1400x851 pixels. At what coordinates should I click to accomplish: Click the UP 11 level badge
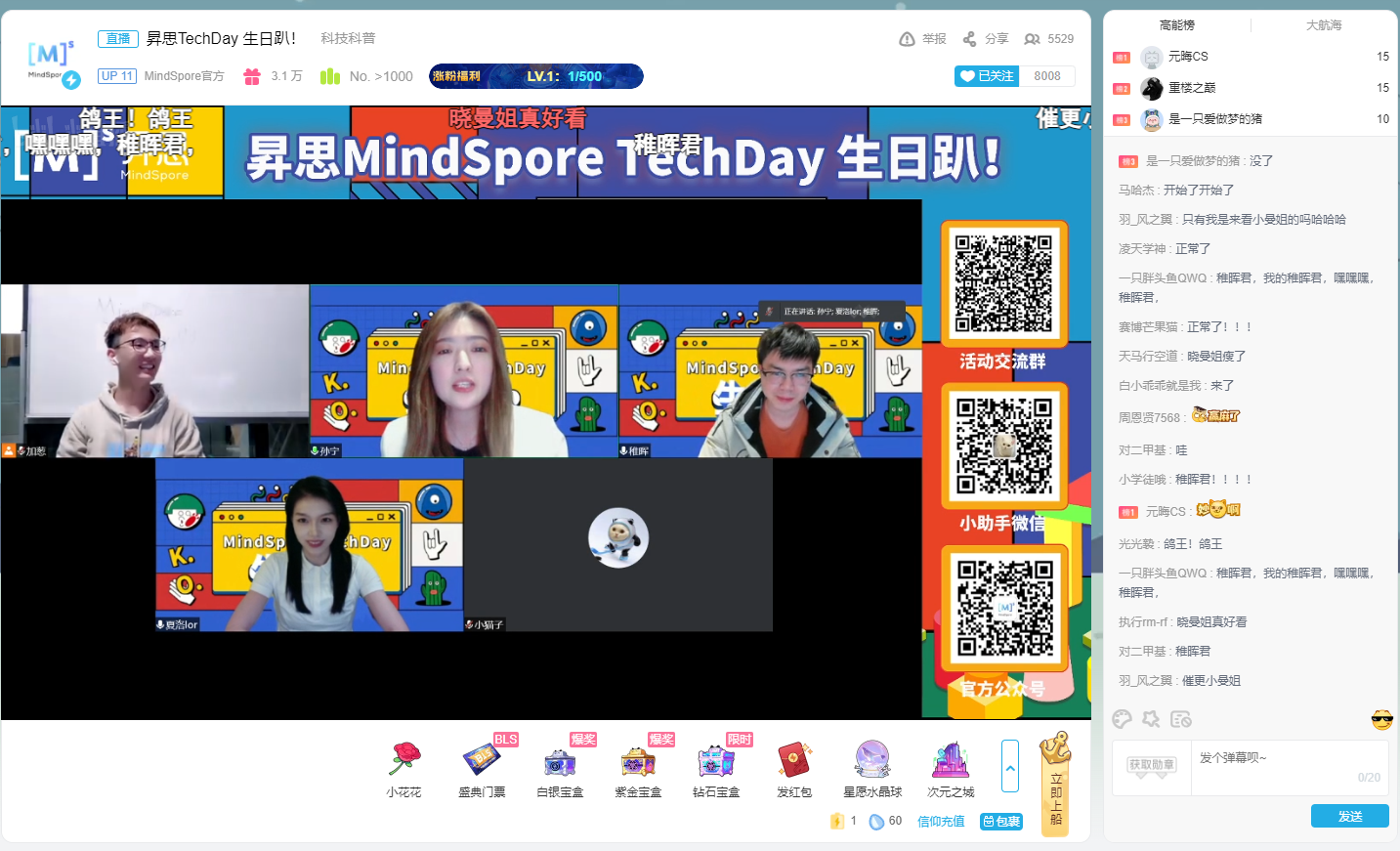117,76
